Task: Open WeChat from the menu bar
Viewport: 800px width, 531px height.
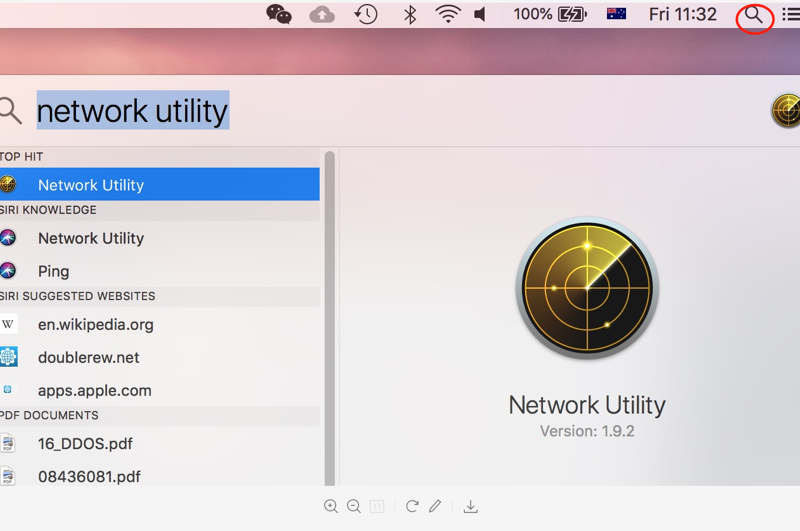Action: tap(279, 14)
